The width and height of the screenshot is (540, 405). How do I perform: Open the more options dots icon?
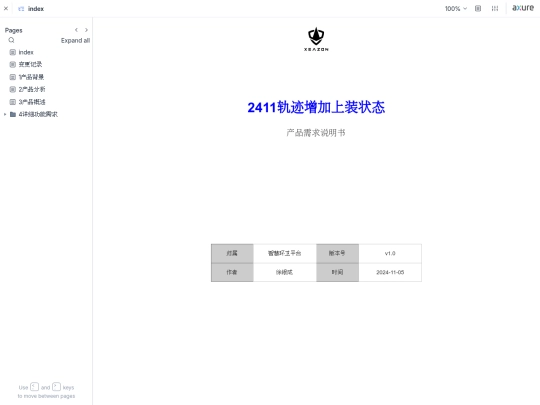(x=495, y=9)
